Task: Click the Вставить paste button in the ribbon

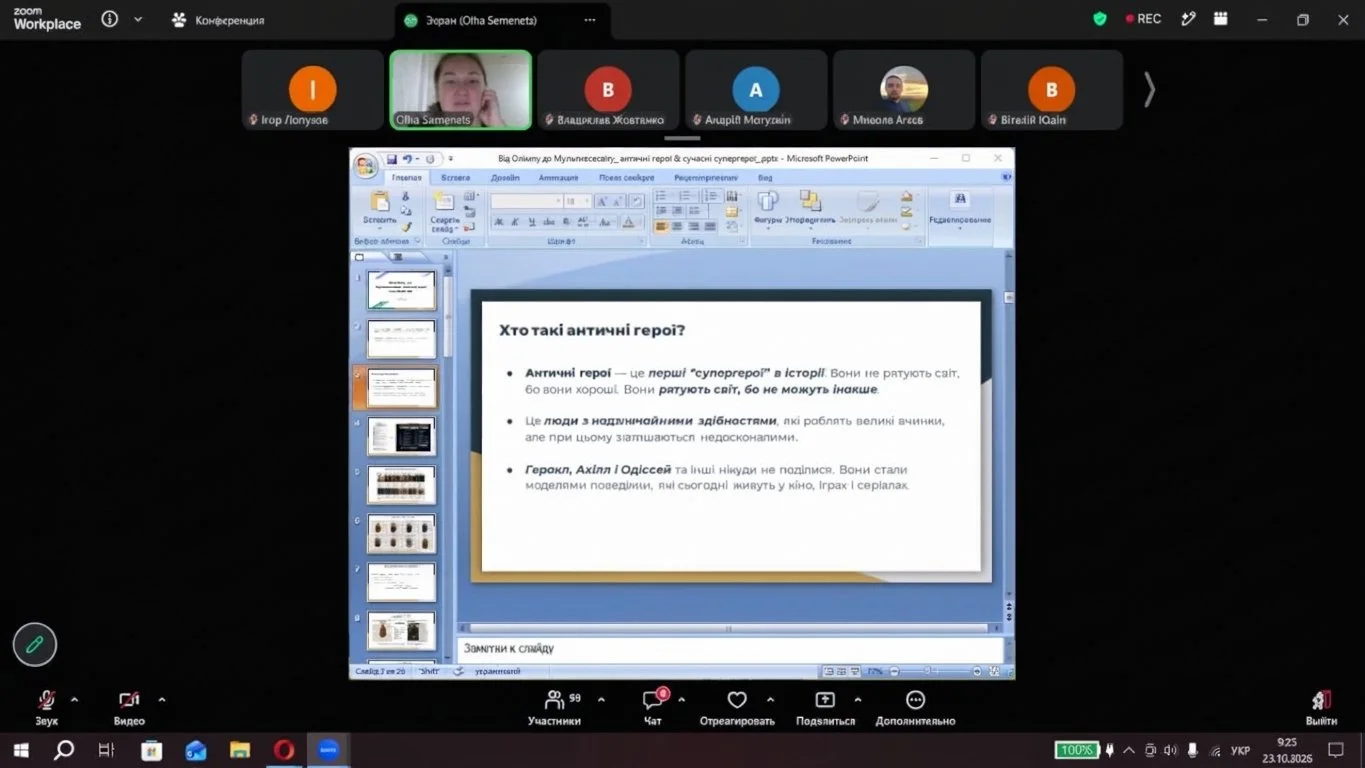Action: (380, 208)
